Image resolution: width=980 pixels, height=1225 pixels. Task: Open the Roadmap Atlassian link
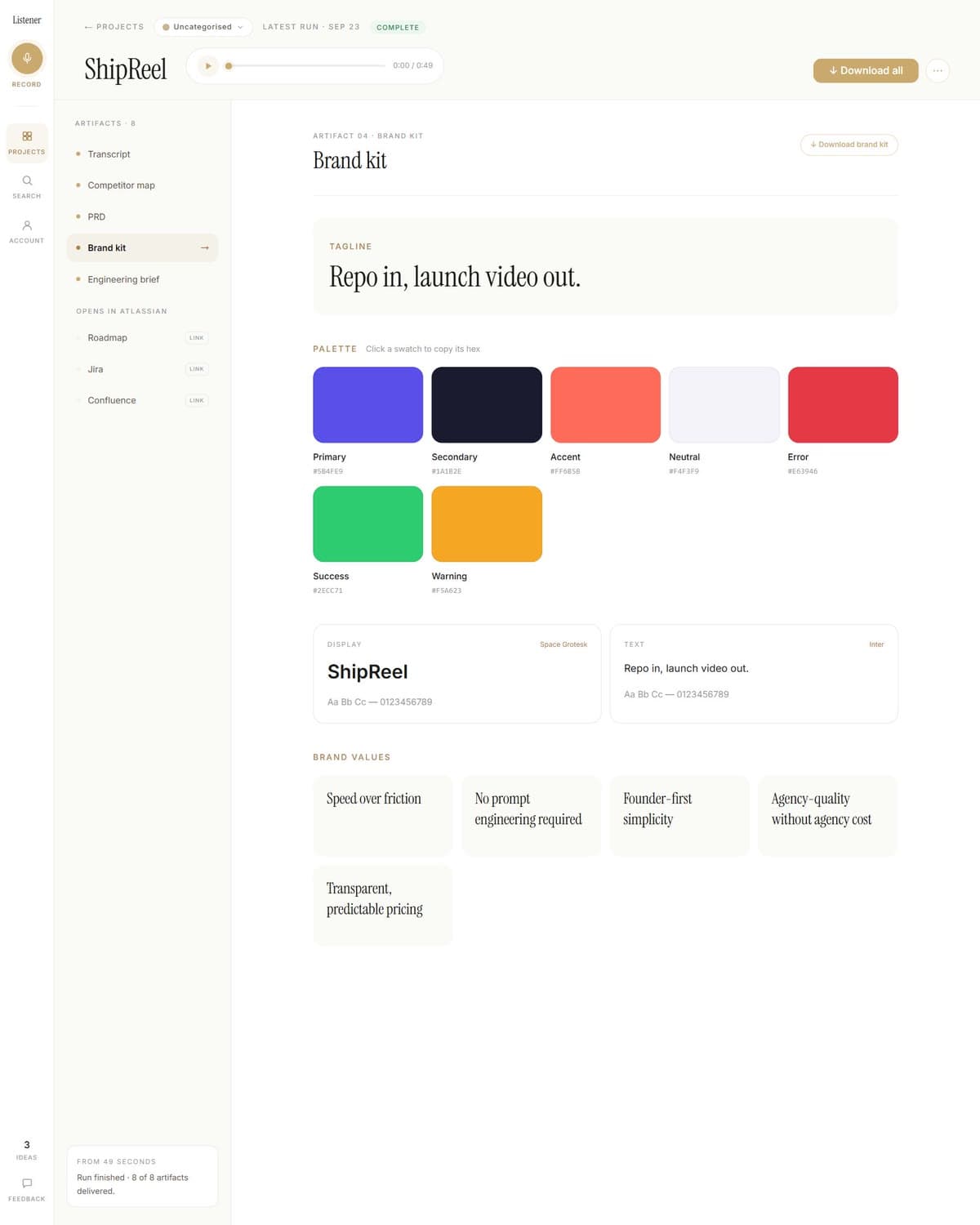tap(142, 337)
